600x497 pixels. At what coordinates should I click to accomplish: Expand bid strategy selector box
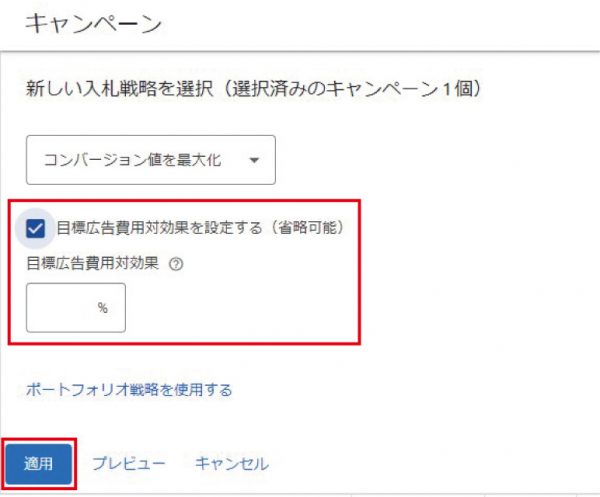[x=151, y=160]
